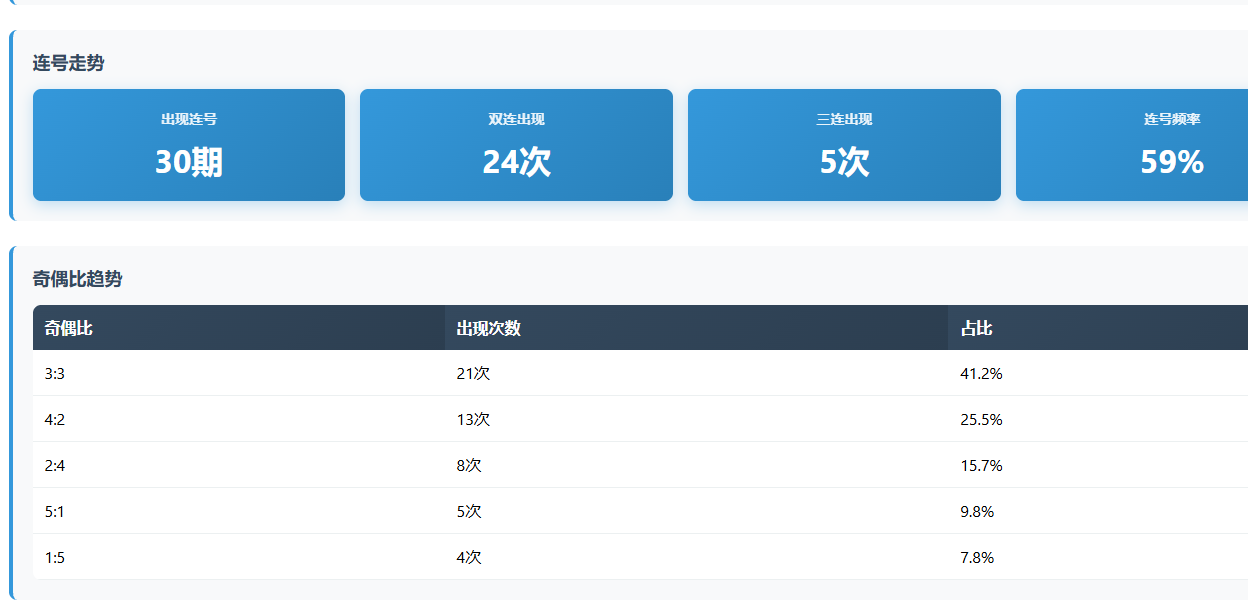Click the 三连出现 5次 card
Image resolution: width=1248 pixels, height=607 pixels.
[844, 145]
